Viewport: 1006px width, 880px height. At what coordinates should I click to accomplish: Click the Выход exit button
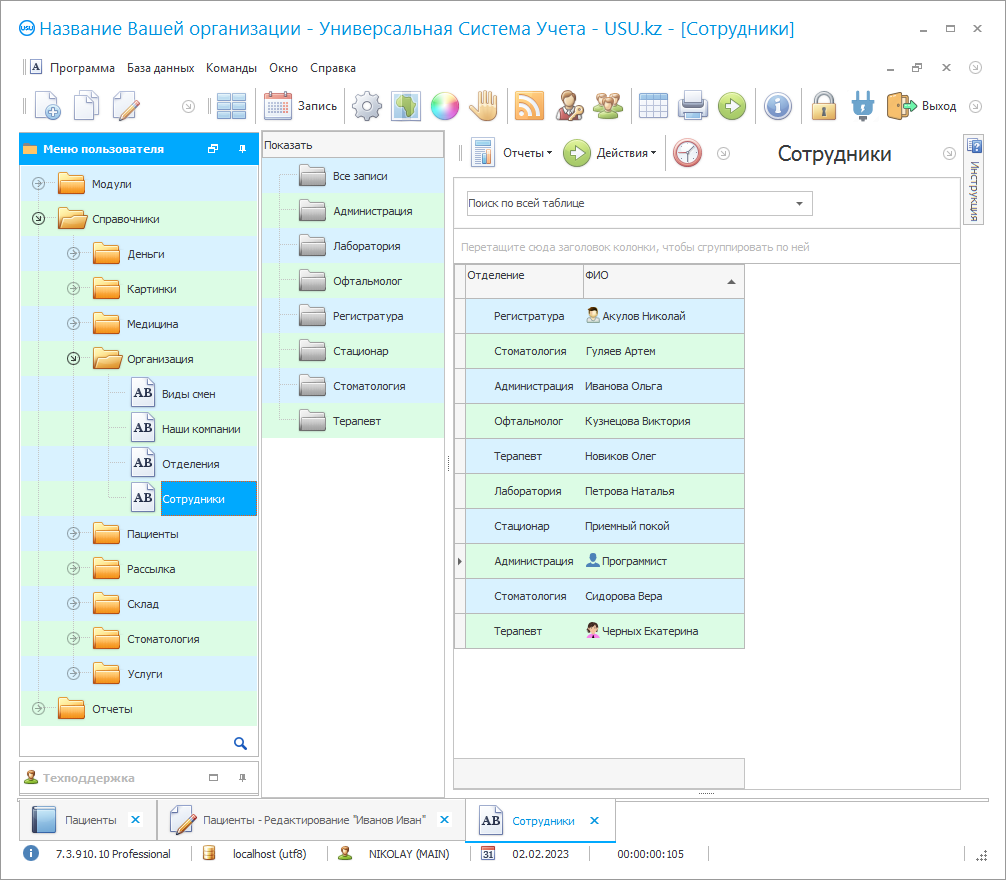(922, 106)
